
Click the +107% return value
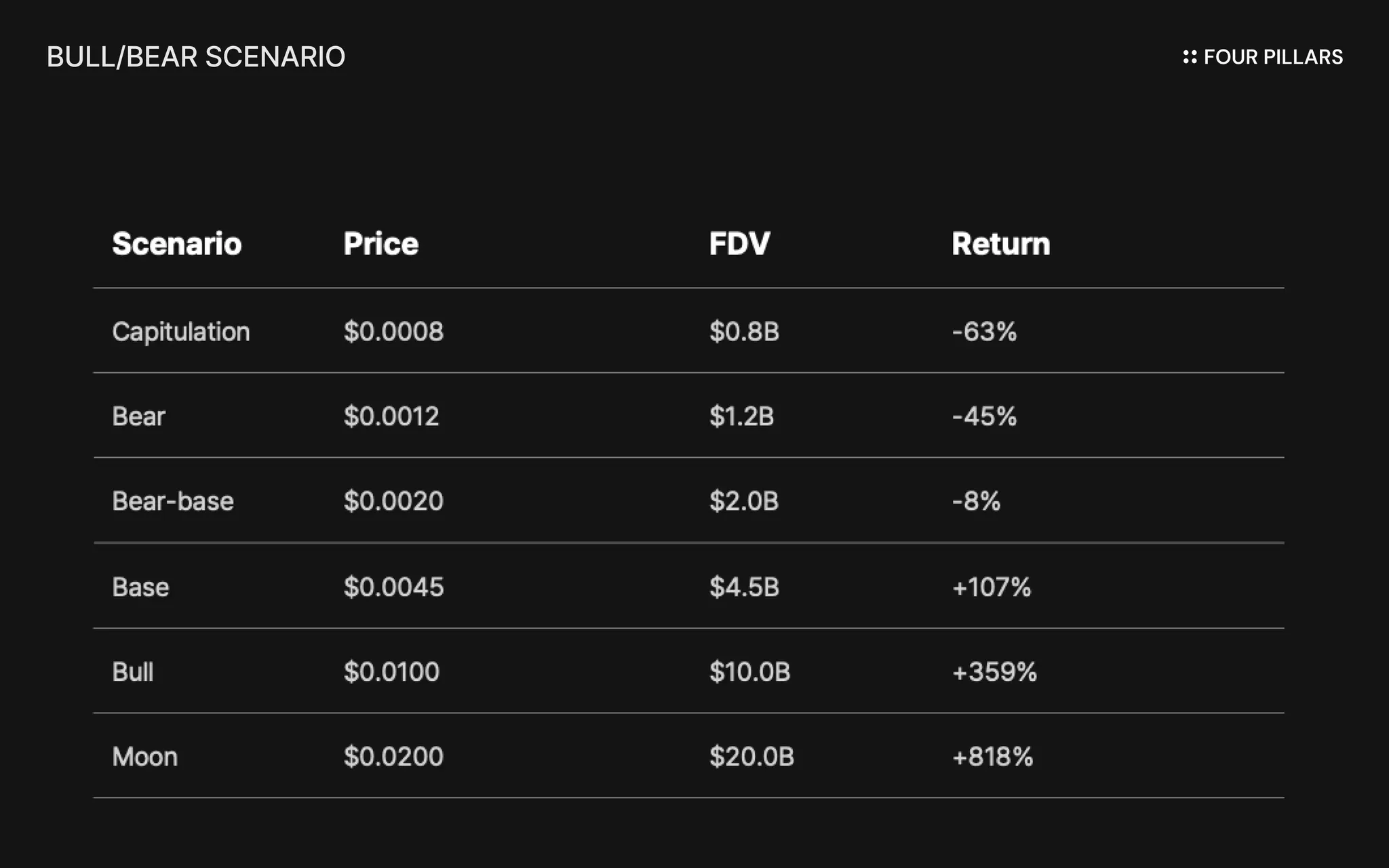click(x=991, y=587)
